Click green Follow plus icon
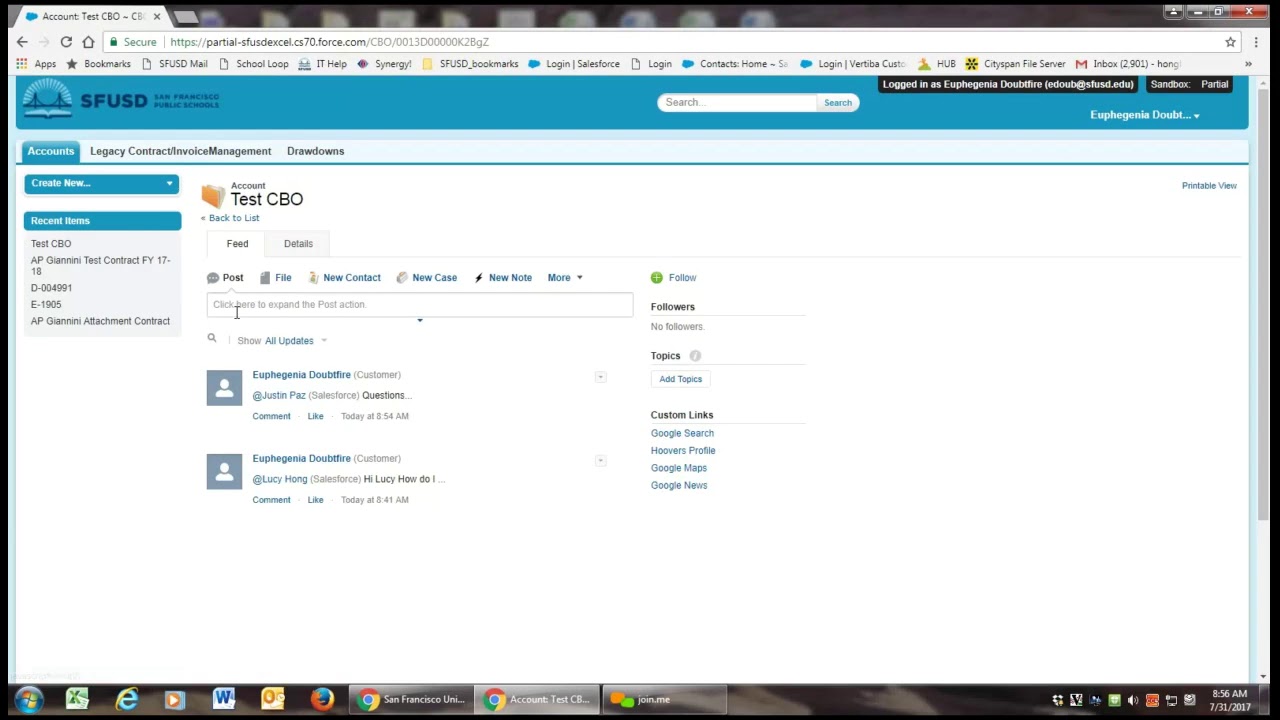1280x720 pixels. tap(657, 278)
